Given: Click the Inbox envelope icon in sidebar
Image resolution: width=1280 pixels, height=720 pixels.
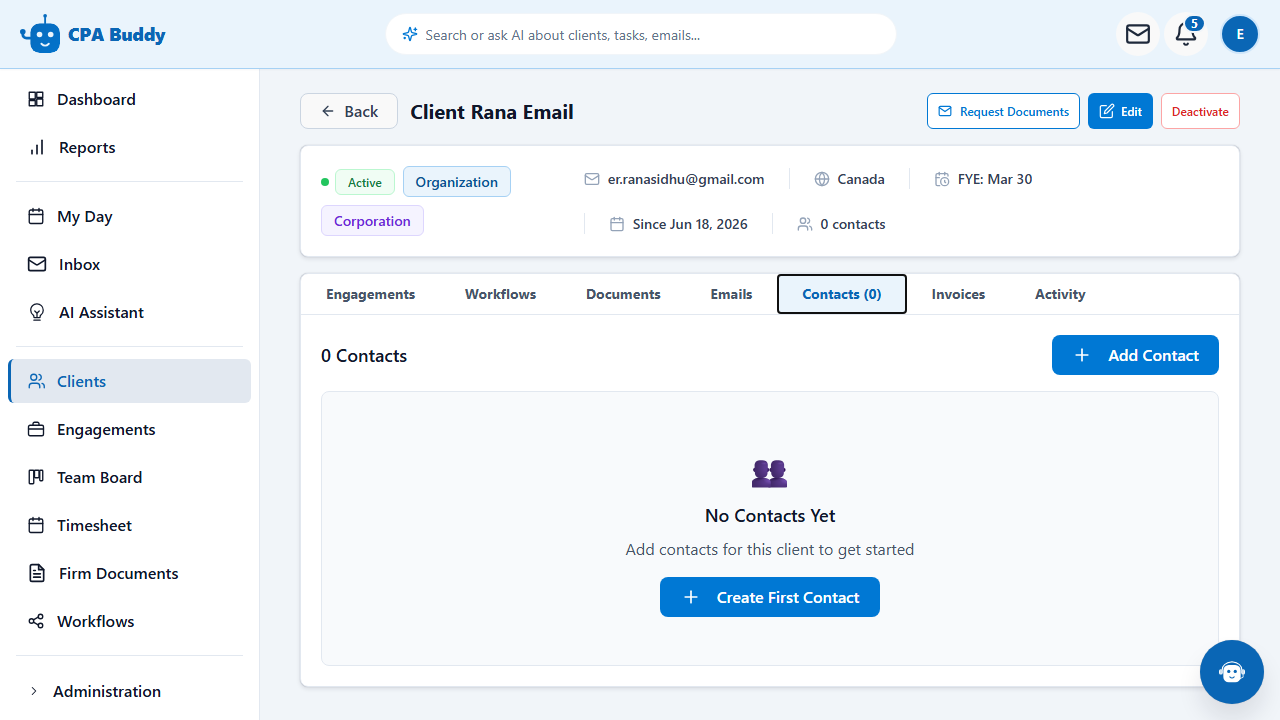Looking at the screenshot, I should [x=37, y=264].
